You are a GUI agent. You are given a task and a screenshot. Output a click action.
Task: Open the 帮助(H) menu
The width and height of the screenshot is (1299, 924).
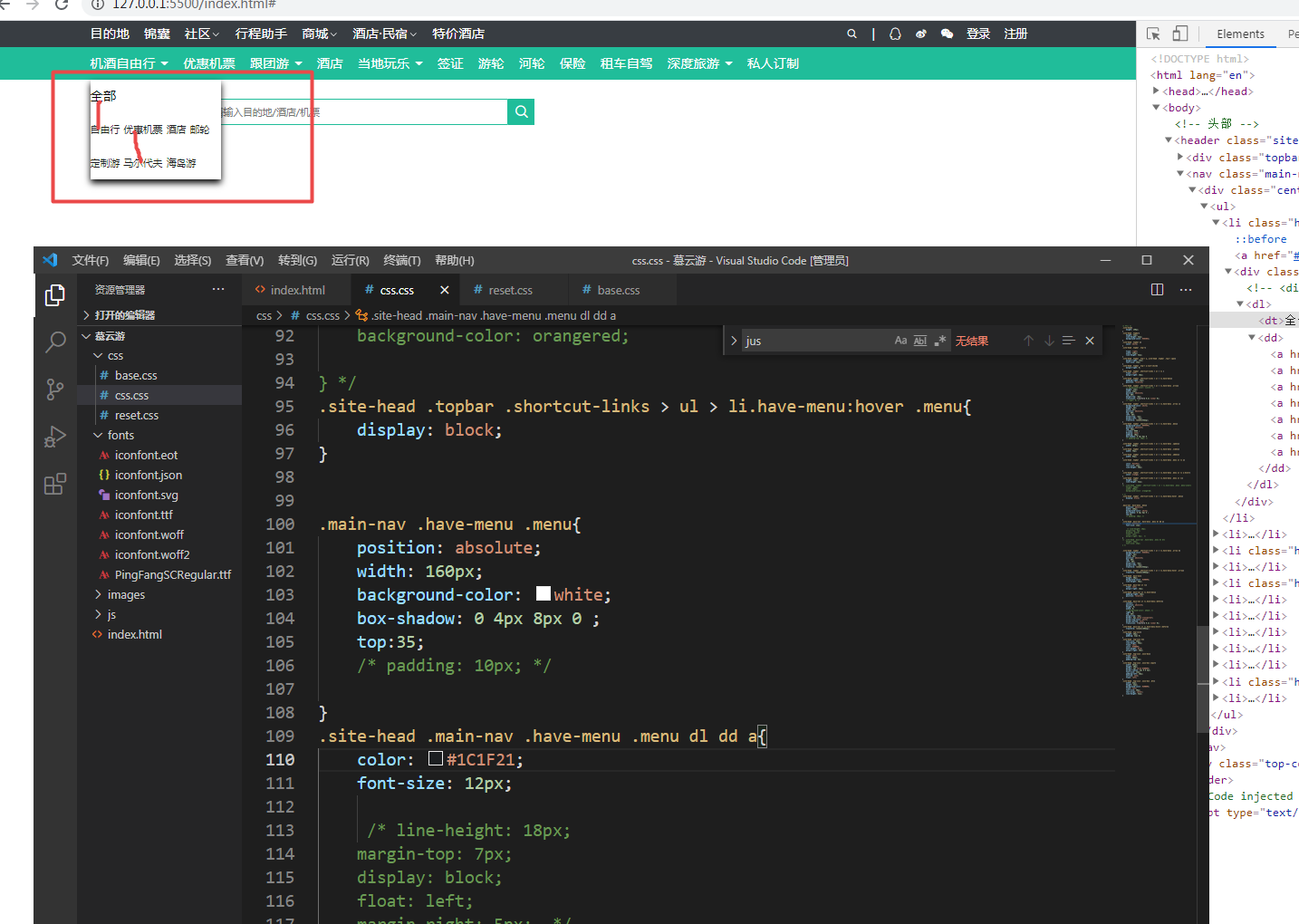point(455,260)
